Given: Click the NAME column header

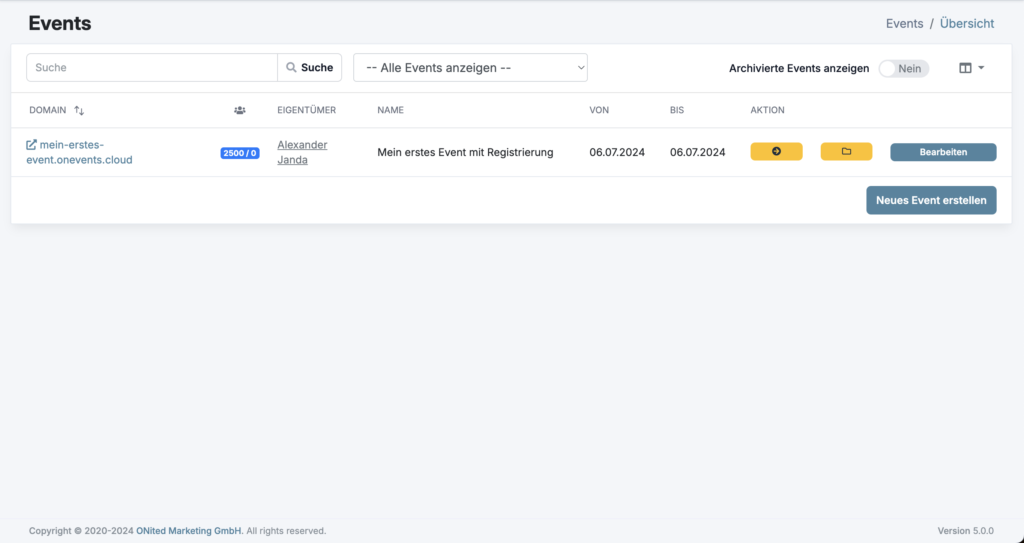Looking at the screenshot, I should tap(390, 110).
